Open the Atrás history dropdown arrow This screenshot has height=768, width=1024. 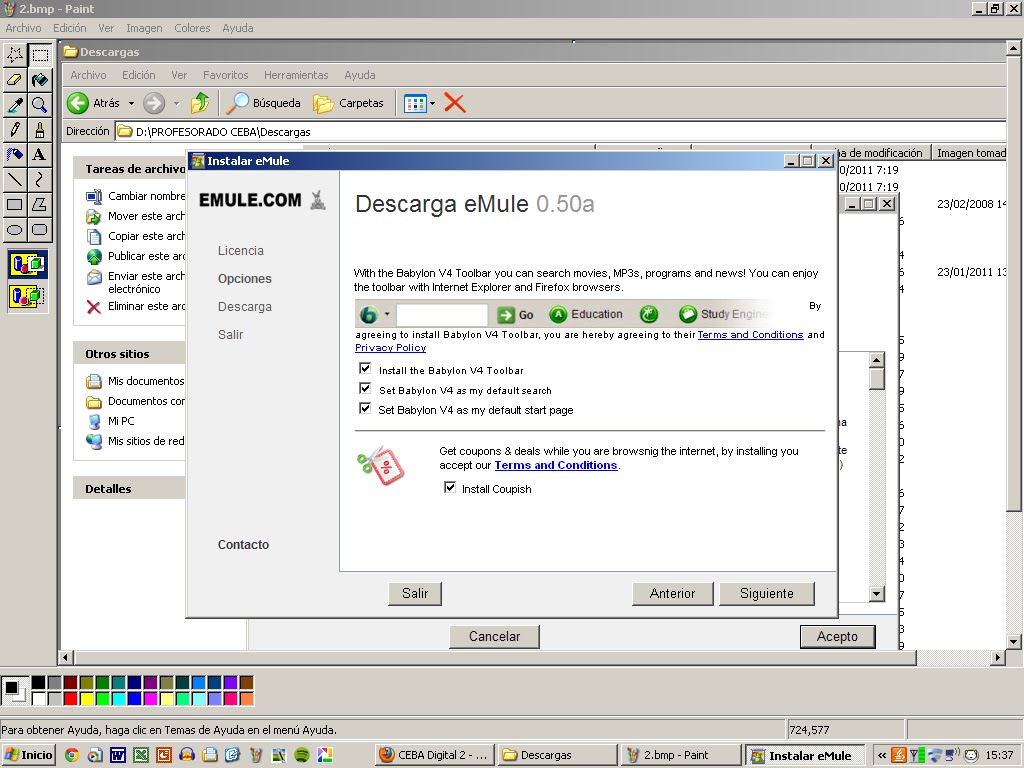tap(131, 103)
